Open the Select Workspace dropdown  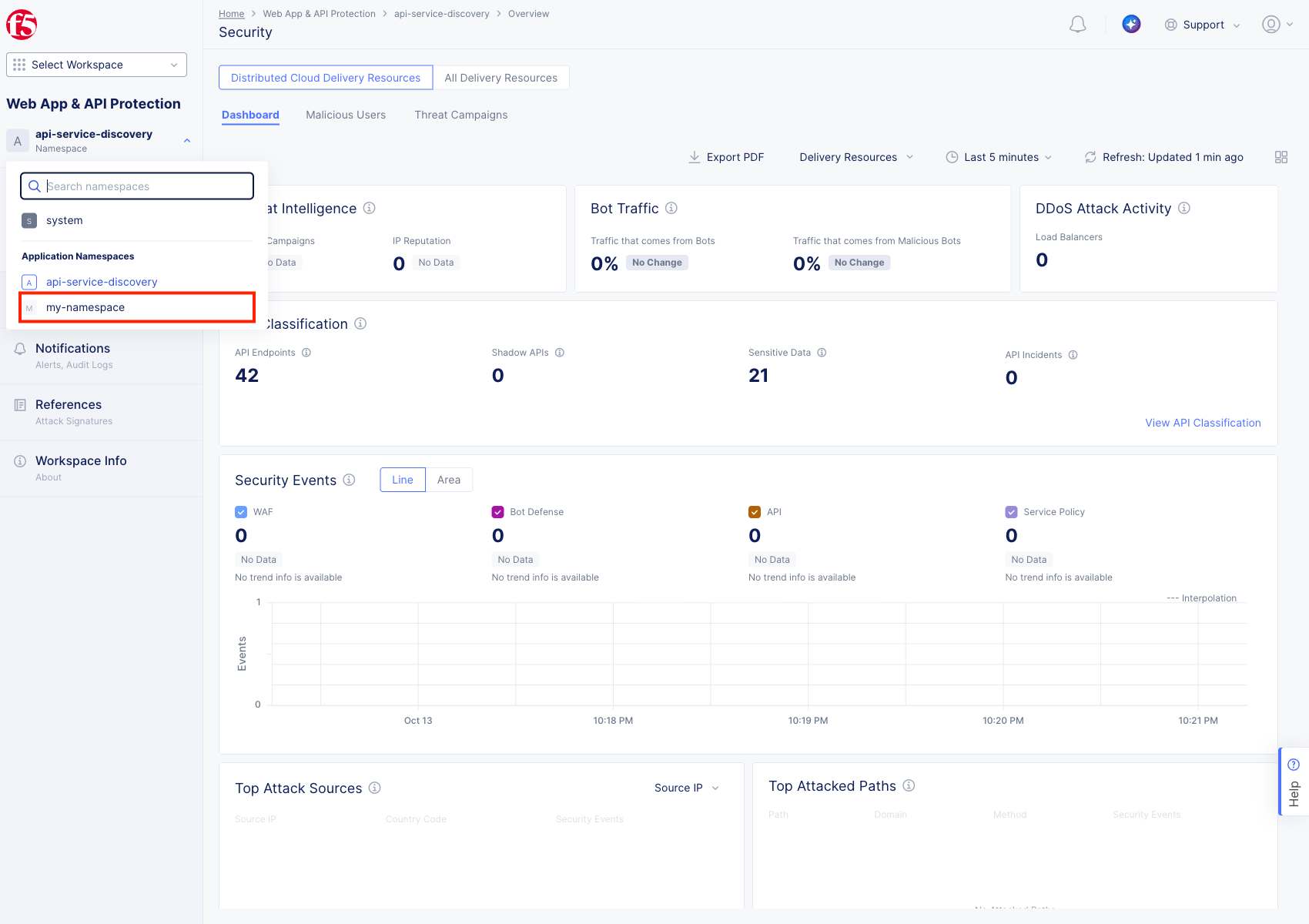click(97, 65)
